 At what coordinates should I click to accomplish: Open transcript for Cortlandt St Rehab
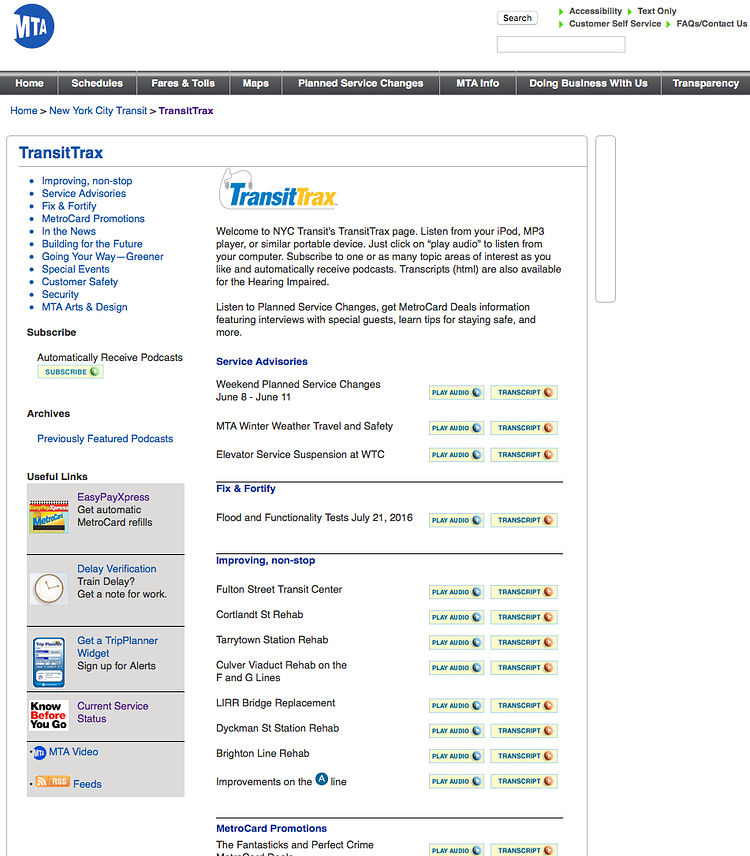(524, 617)
